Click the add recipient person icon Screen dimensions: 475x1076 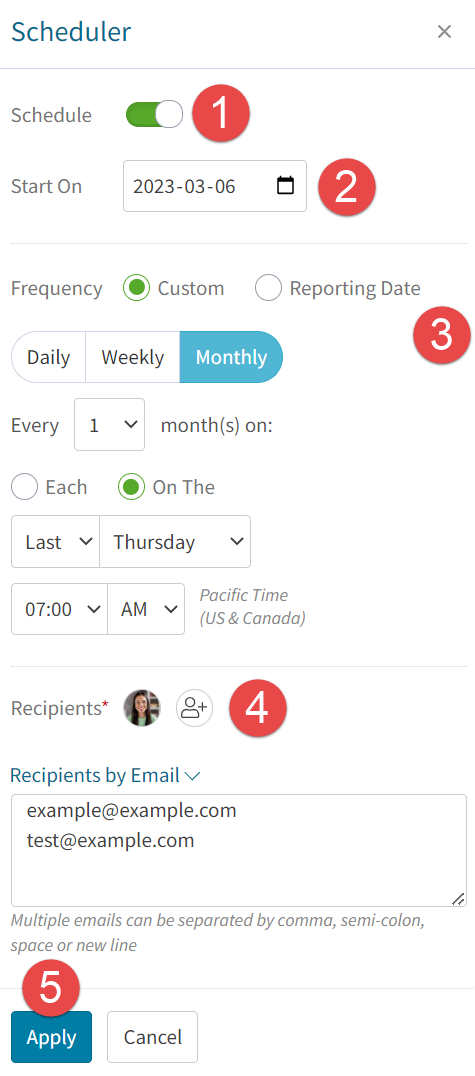click(195, 708)
